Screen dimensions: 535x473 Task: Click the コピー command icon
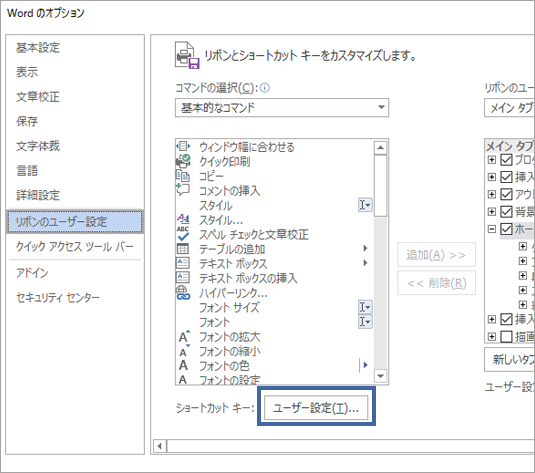[183, 175]
